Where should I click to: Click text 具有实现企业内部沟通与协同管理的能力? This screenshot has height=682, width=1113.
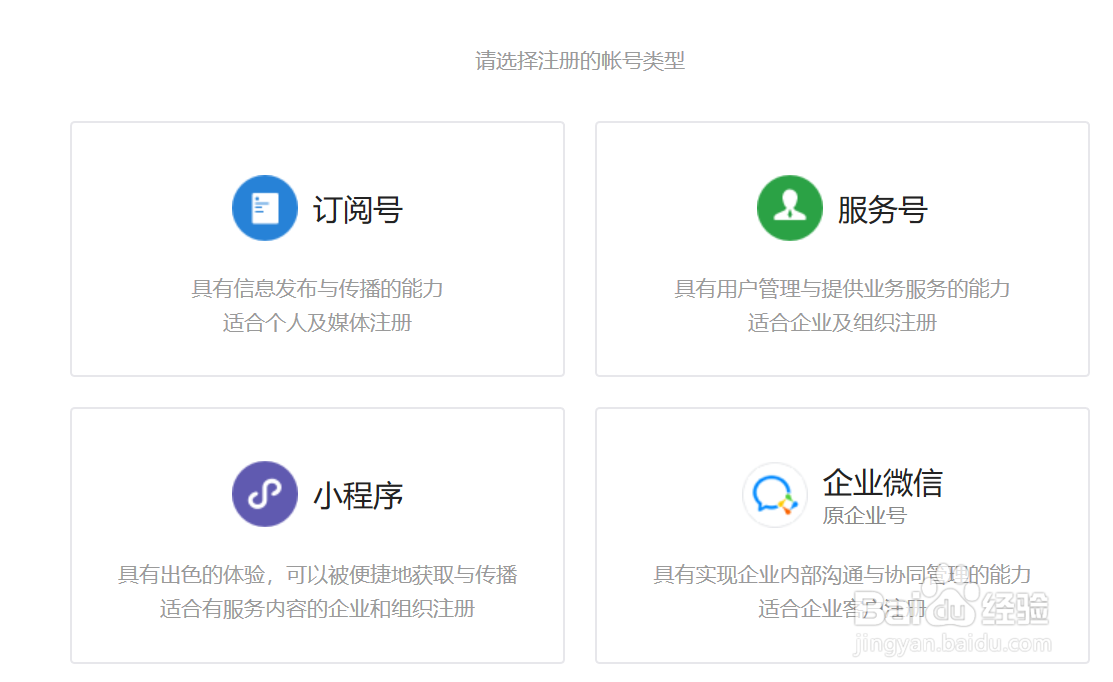point(842,575)
